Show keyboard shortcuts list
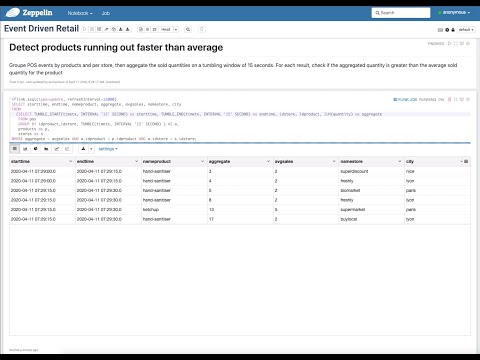The image size is (480, 360). (440, 30)
